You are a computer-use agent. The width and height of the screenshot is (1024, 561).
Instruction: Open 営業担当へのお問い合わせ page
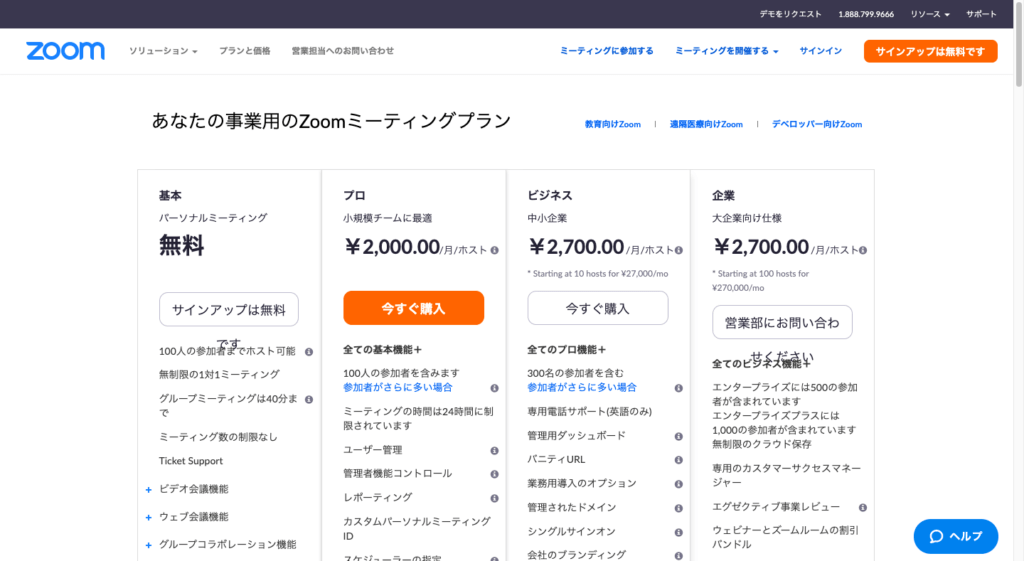[x=342, y=51]
